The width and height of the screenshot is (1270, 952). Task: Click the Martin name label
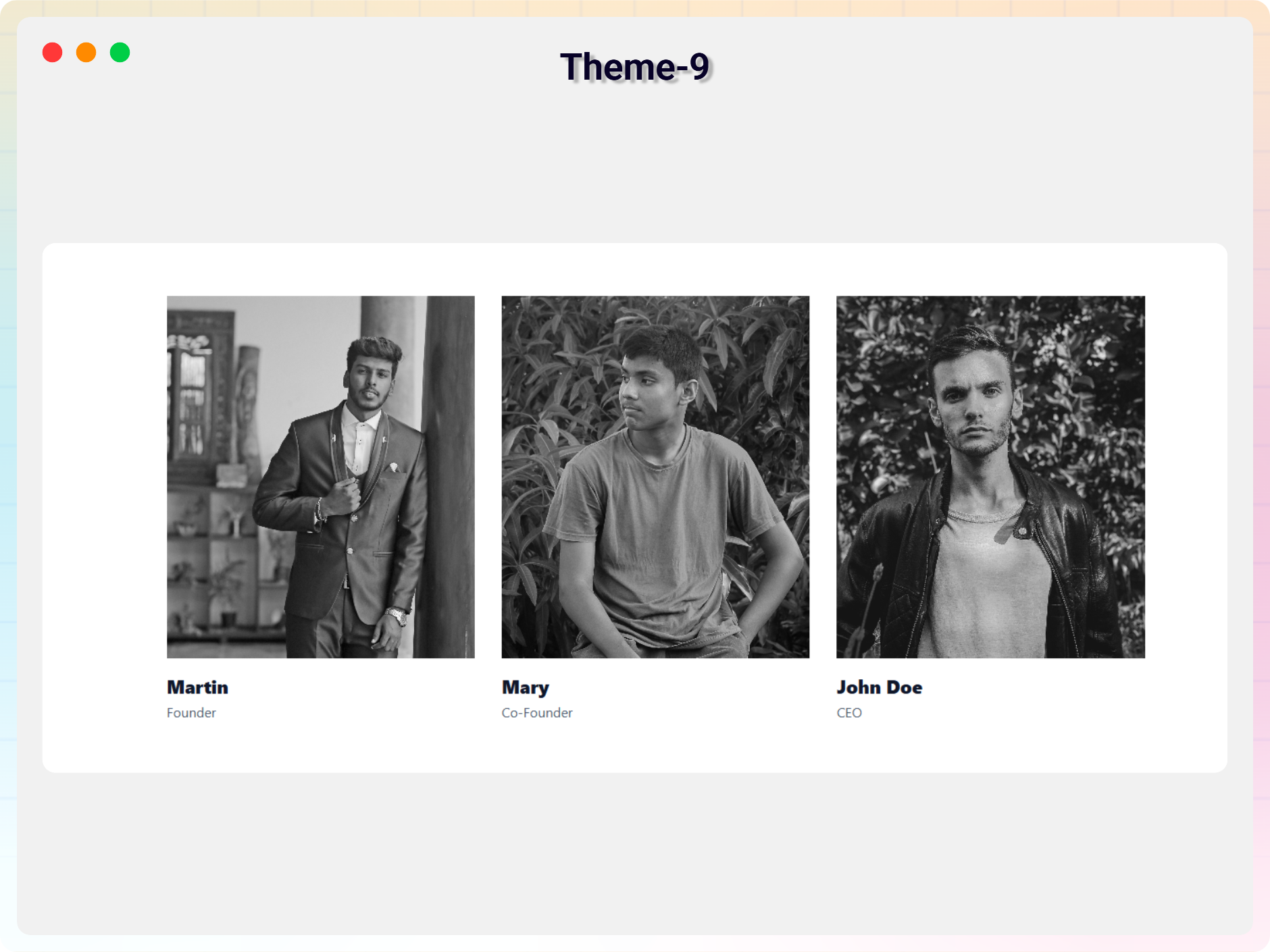197,687
